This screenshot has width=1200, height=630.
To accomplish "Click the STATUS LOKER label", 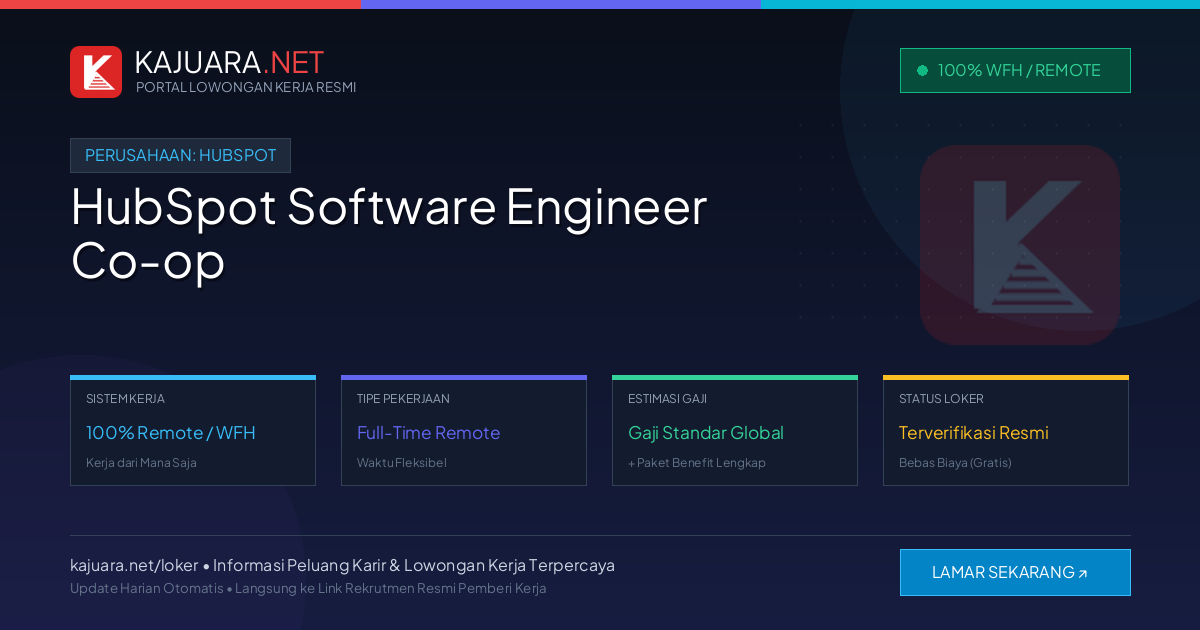I will tap(941, 398).
